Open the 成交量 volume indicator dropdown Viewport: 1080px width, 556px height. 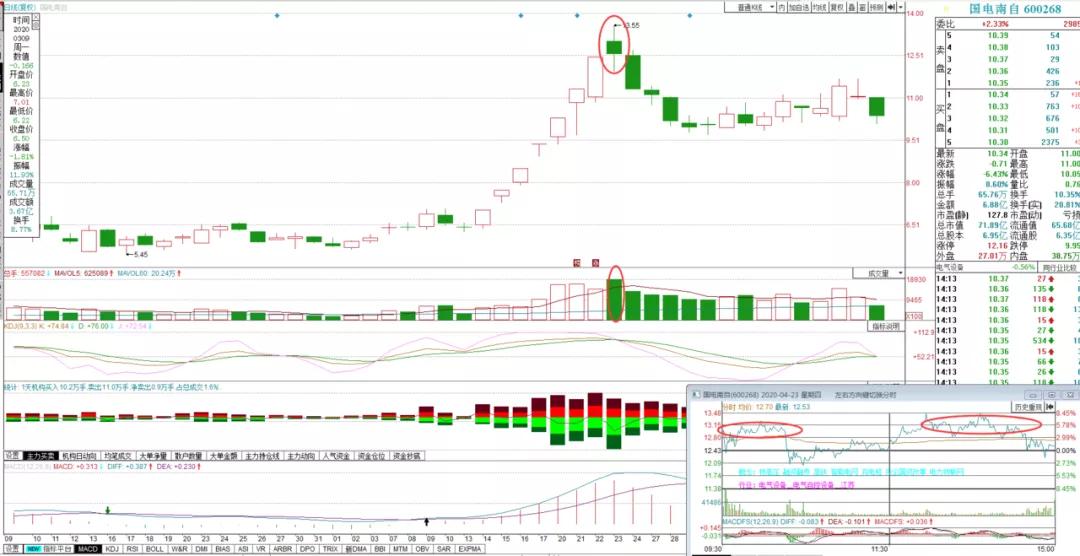(x=877, y=274)
